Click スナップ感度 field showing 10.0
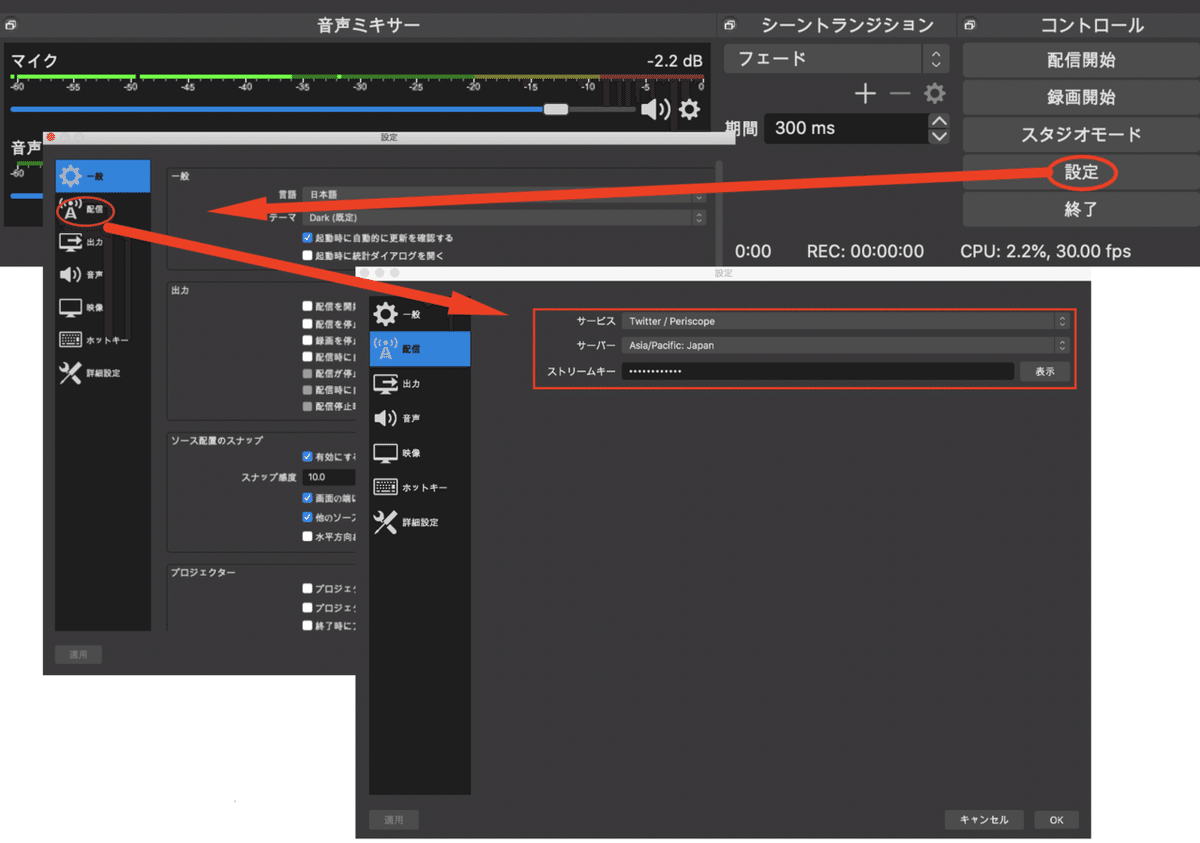Image resolution: width=1200 pixels, height=843 pixels. pyautogui.click(x=329, y=477)
